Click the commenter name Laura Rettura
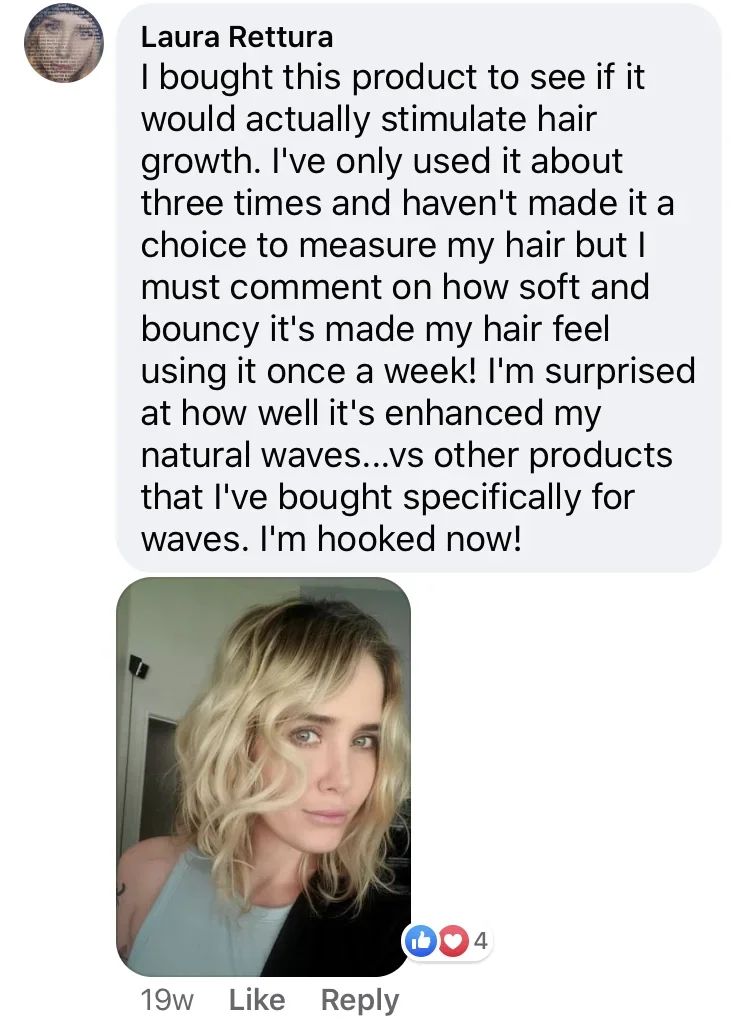Viewport: 750px width, 1027px height. point(237,37)
